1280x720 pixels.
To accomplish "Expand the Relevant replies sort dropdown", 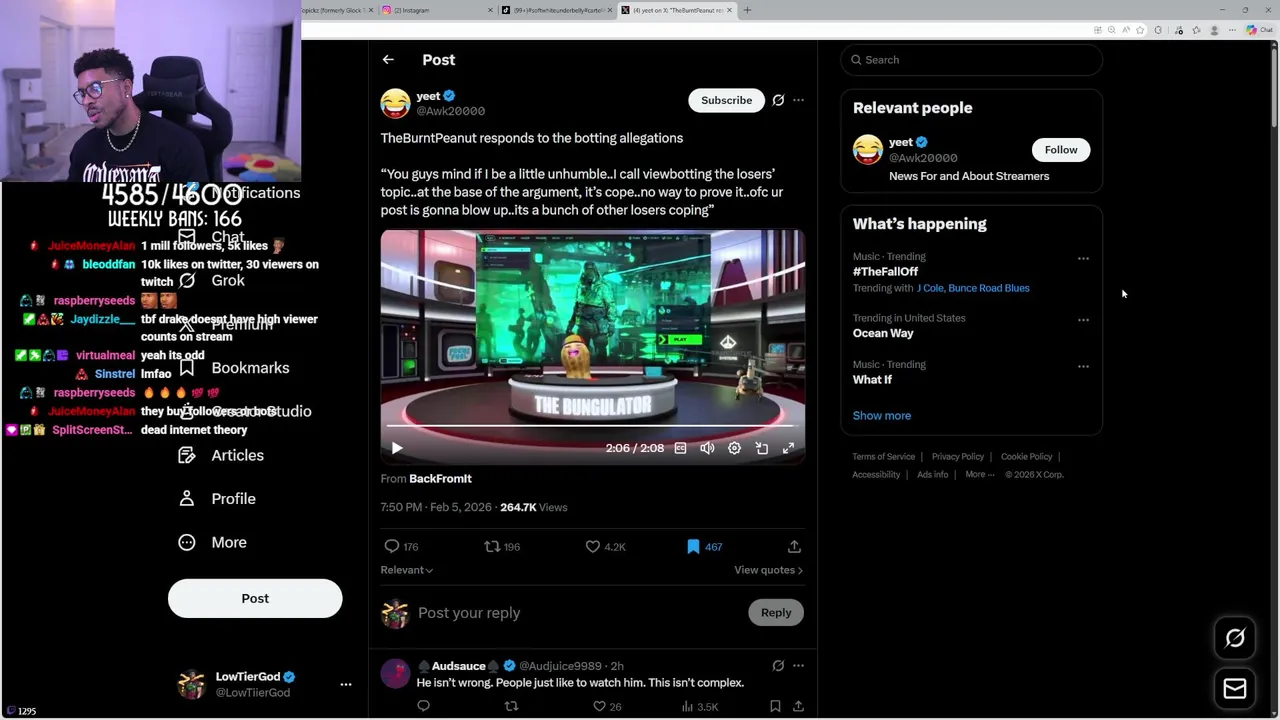I will pos(406,570).
